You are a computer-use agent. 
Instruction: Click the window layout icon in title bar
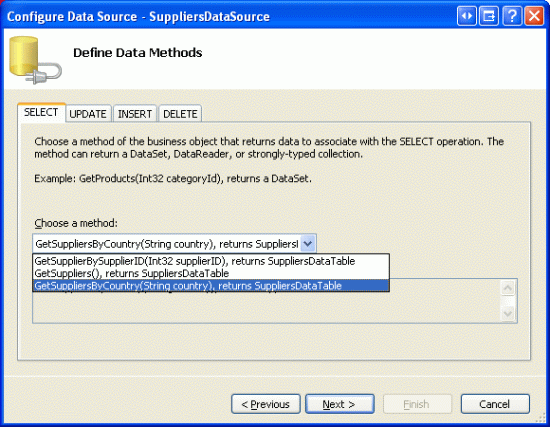(x=489, y=16)
